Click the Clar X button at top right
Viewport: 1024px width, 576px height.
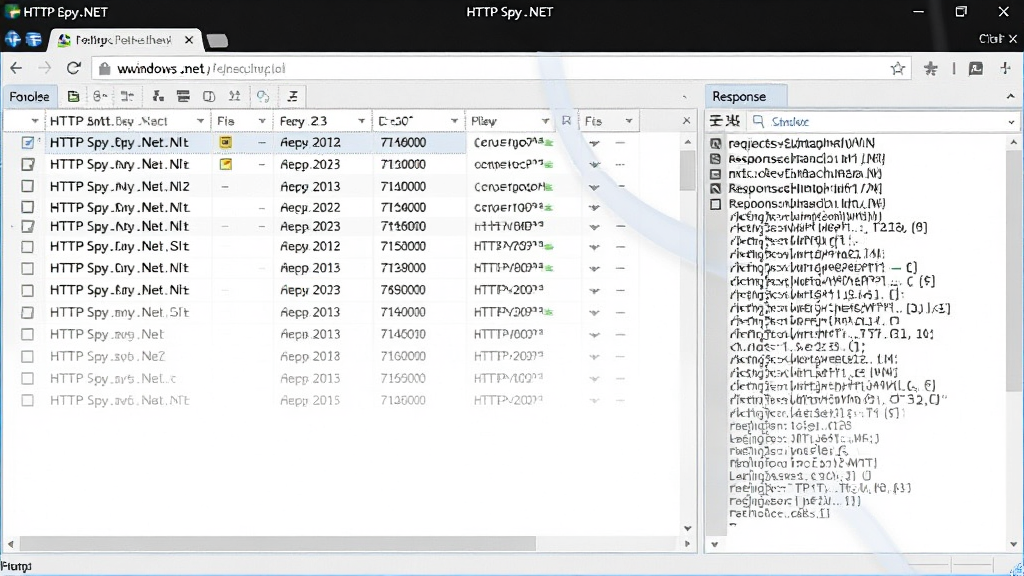(x=998, y=39)
